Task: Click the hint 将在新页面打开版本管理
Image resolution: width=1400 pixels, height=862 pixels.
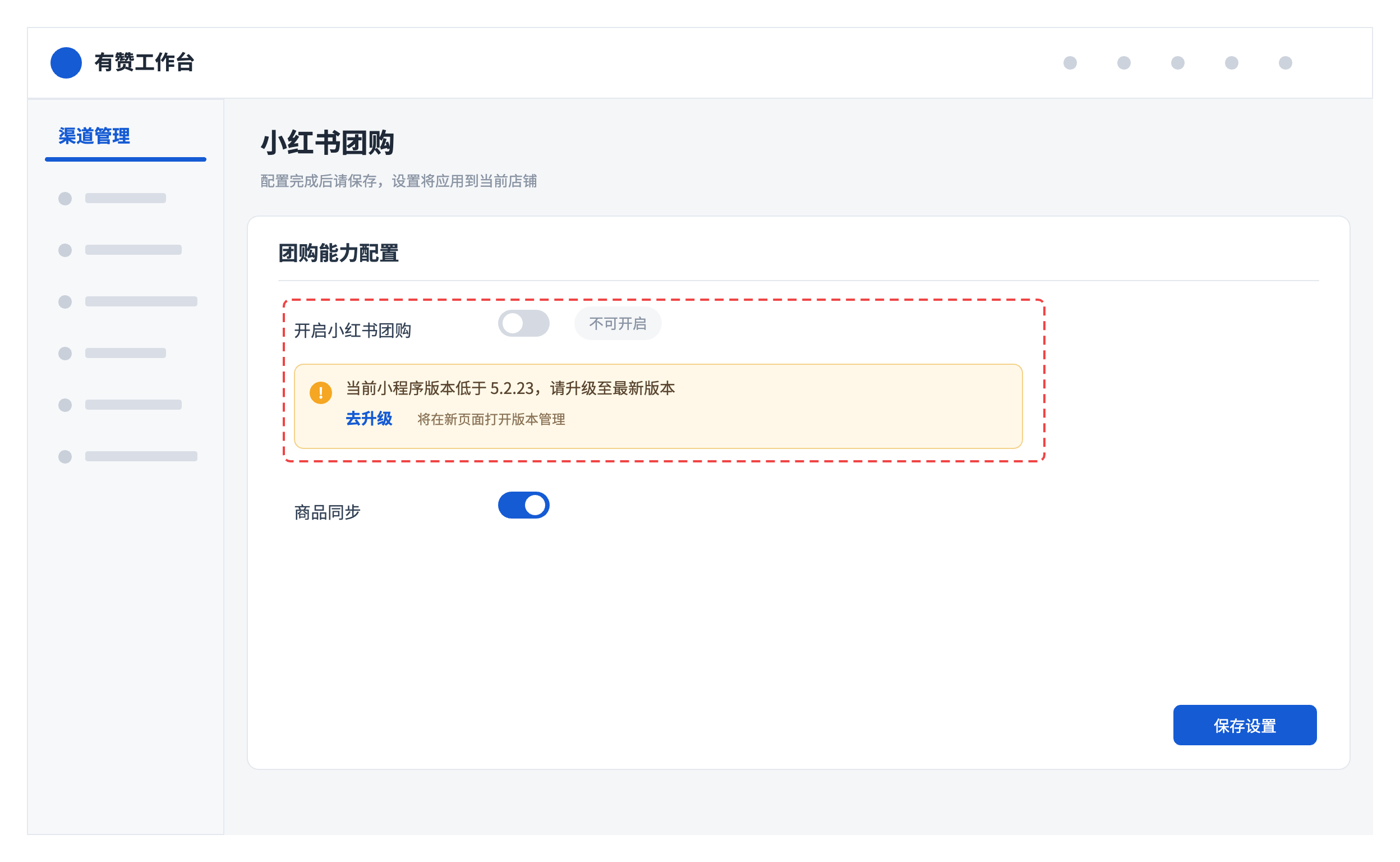Action: (491, 420)
